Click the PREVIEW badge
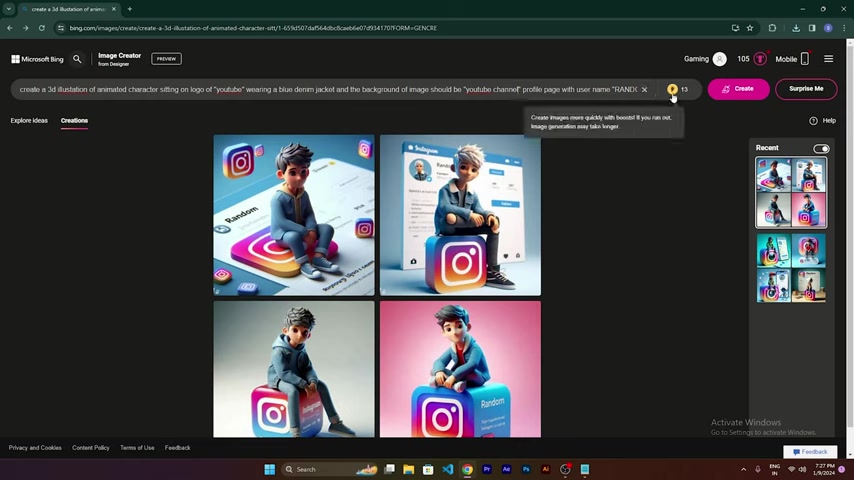Viewport: 854px width, 480px height. pos(166,59)
